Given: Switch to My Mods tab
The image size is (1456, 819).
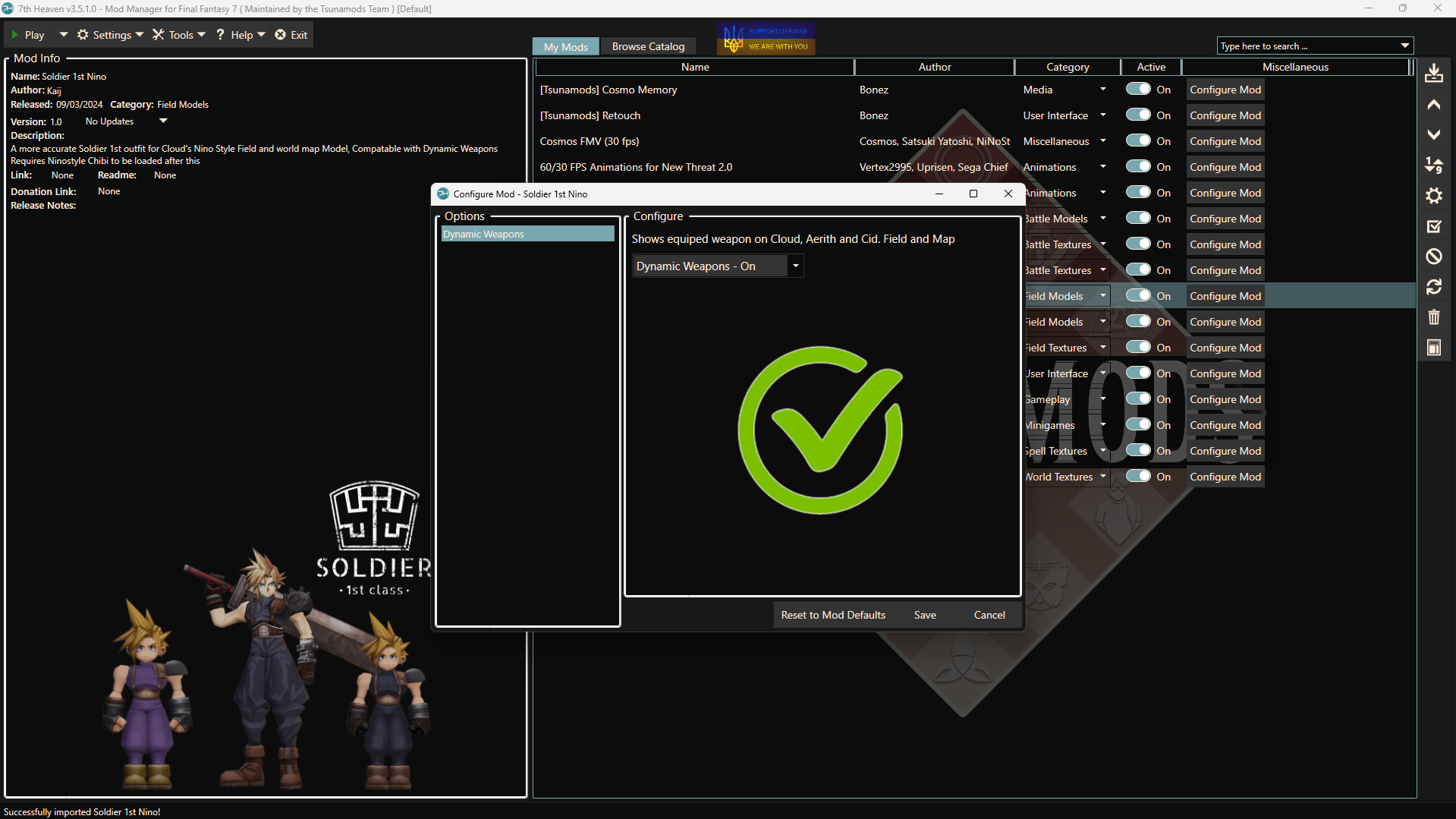Looking at the screenshot, I should 566,46.
